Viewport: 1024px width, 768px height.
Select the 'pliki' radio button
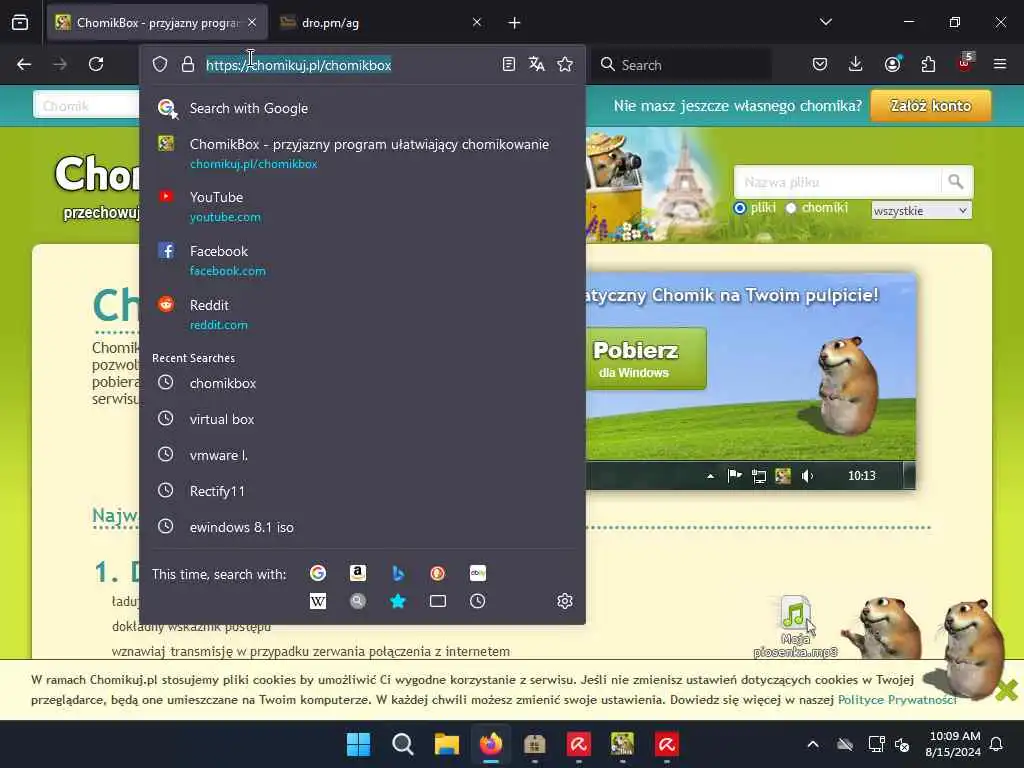(x=739, y=208)
